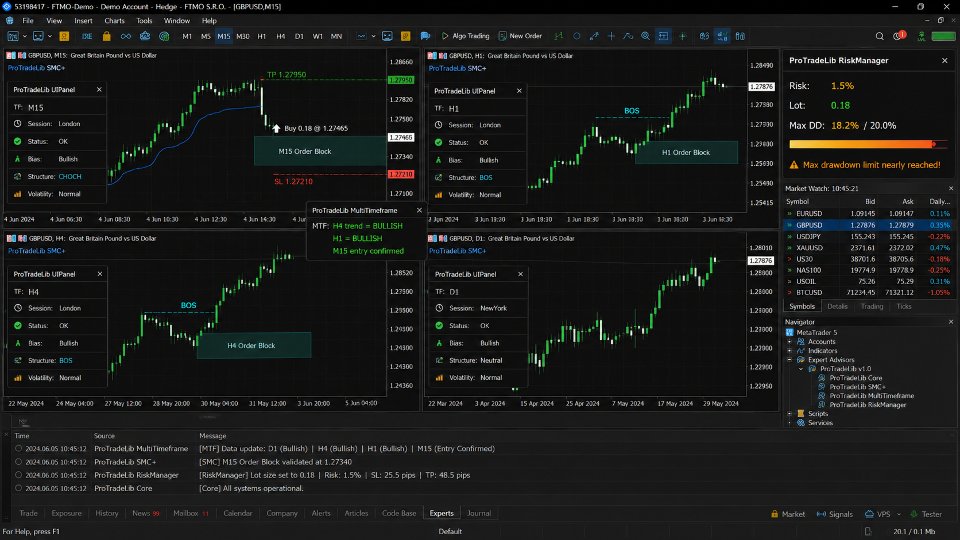The height and width of the screenshot is (540, 960).
Task: Select GBPUSD row in Market Watch
Action: (869, 225)
